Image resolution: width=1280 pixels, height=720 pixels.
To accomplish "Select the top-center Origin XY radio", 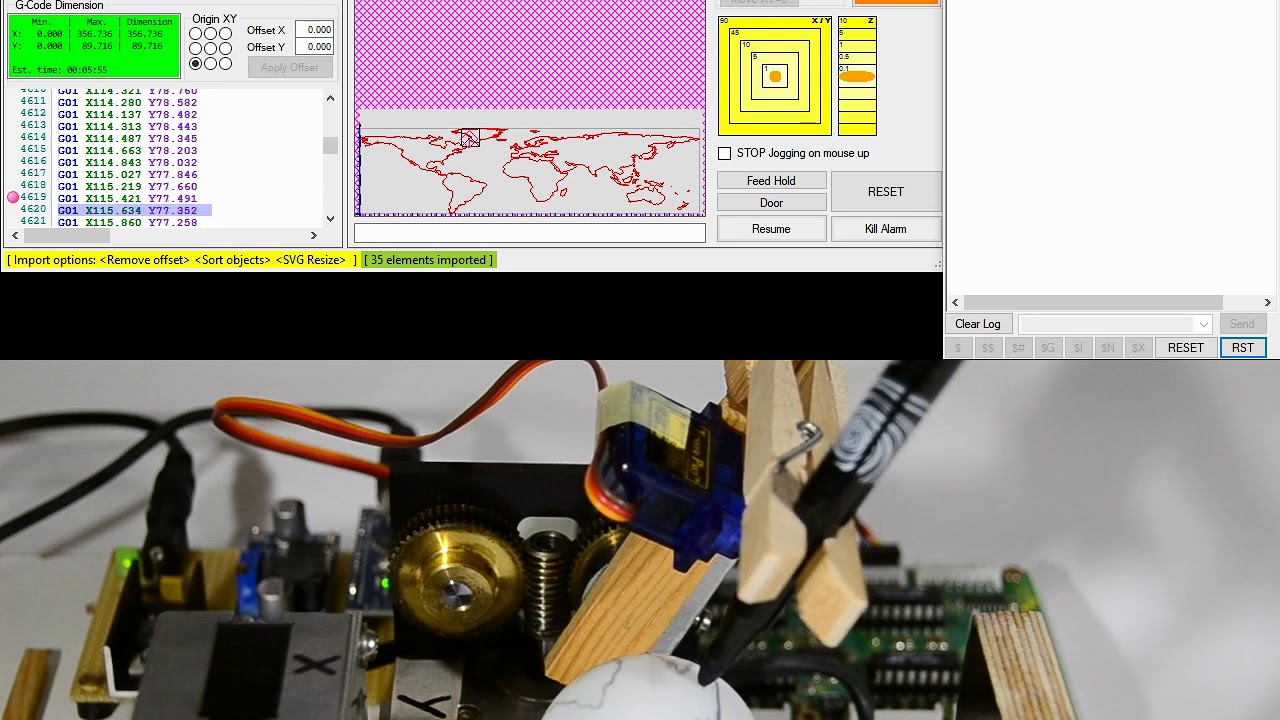I will click(x=211, y=33).
